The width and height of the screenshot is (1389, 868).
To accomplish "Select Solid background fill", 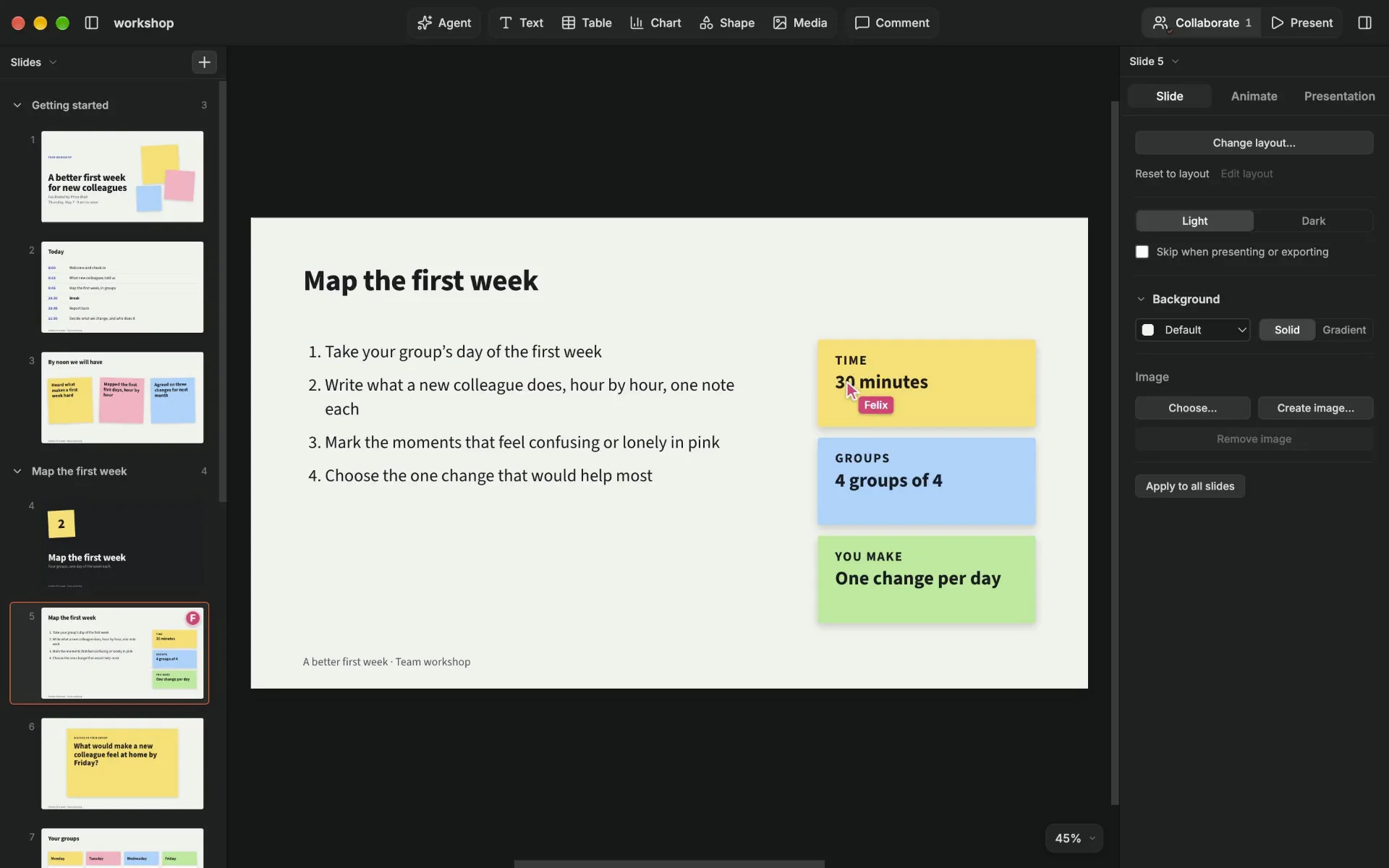I will (1286, 330).
